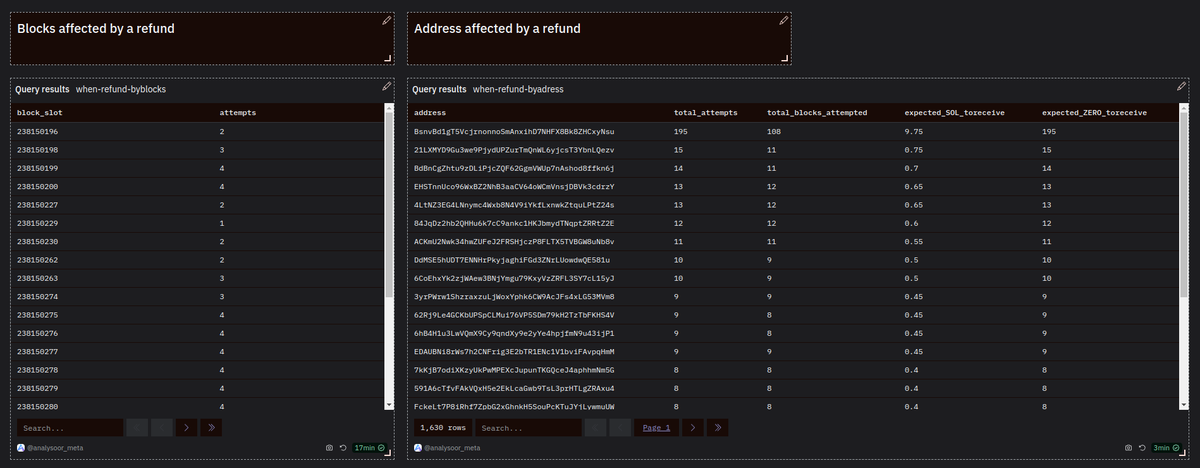Open the when-refund-byadress query link

point(518,89)
